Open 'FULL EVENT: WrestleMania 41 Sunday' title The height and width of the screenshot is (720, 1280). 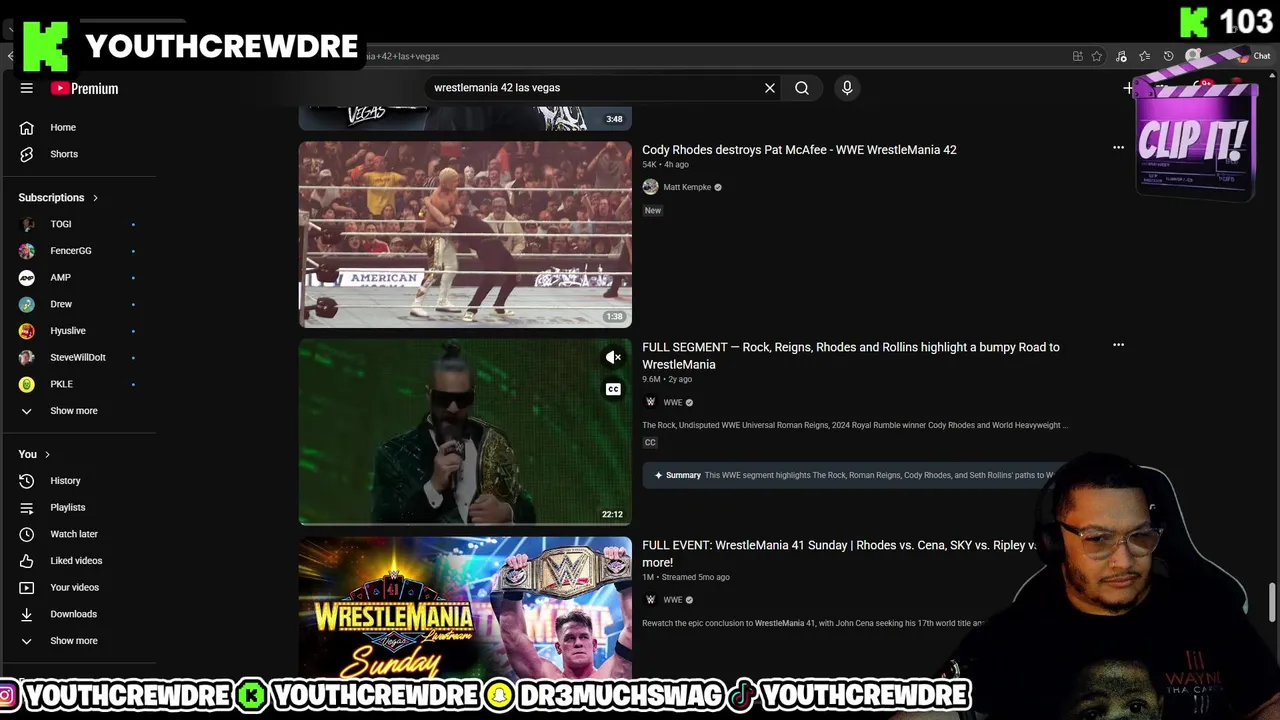pyautogui.click(x=840, y=554)
